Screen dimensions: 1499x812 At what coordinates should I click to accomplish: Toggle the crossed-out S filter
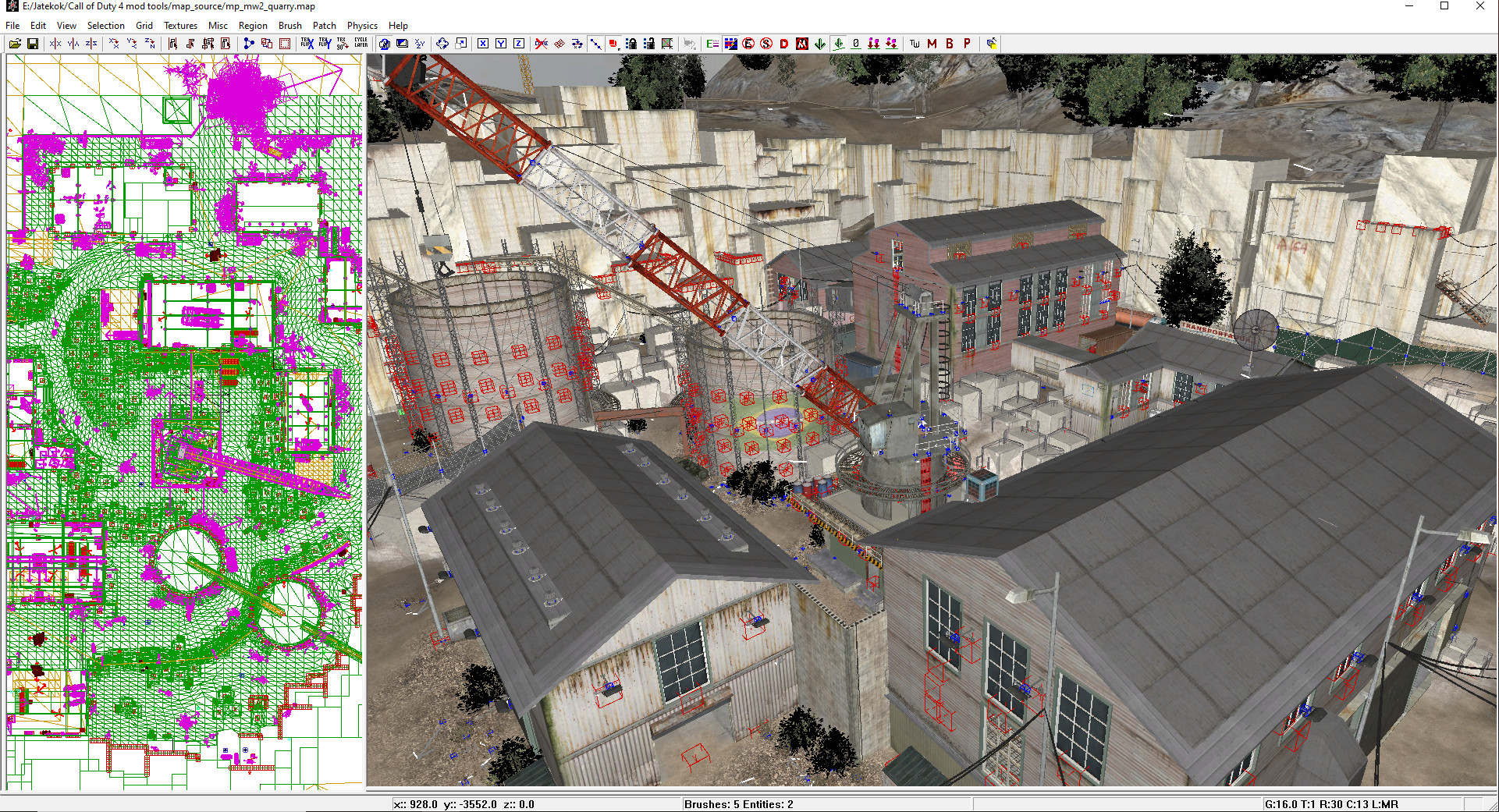click(x=766, y=44)
